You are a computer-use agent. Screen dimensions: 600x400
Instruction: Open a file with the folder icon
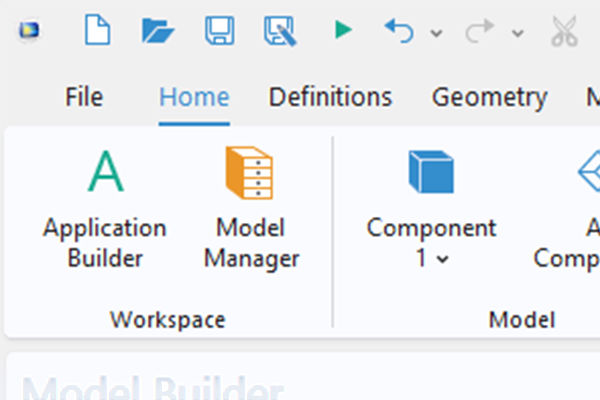point(158,31)
